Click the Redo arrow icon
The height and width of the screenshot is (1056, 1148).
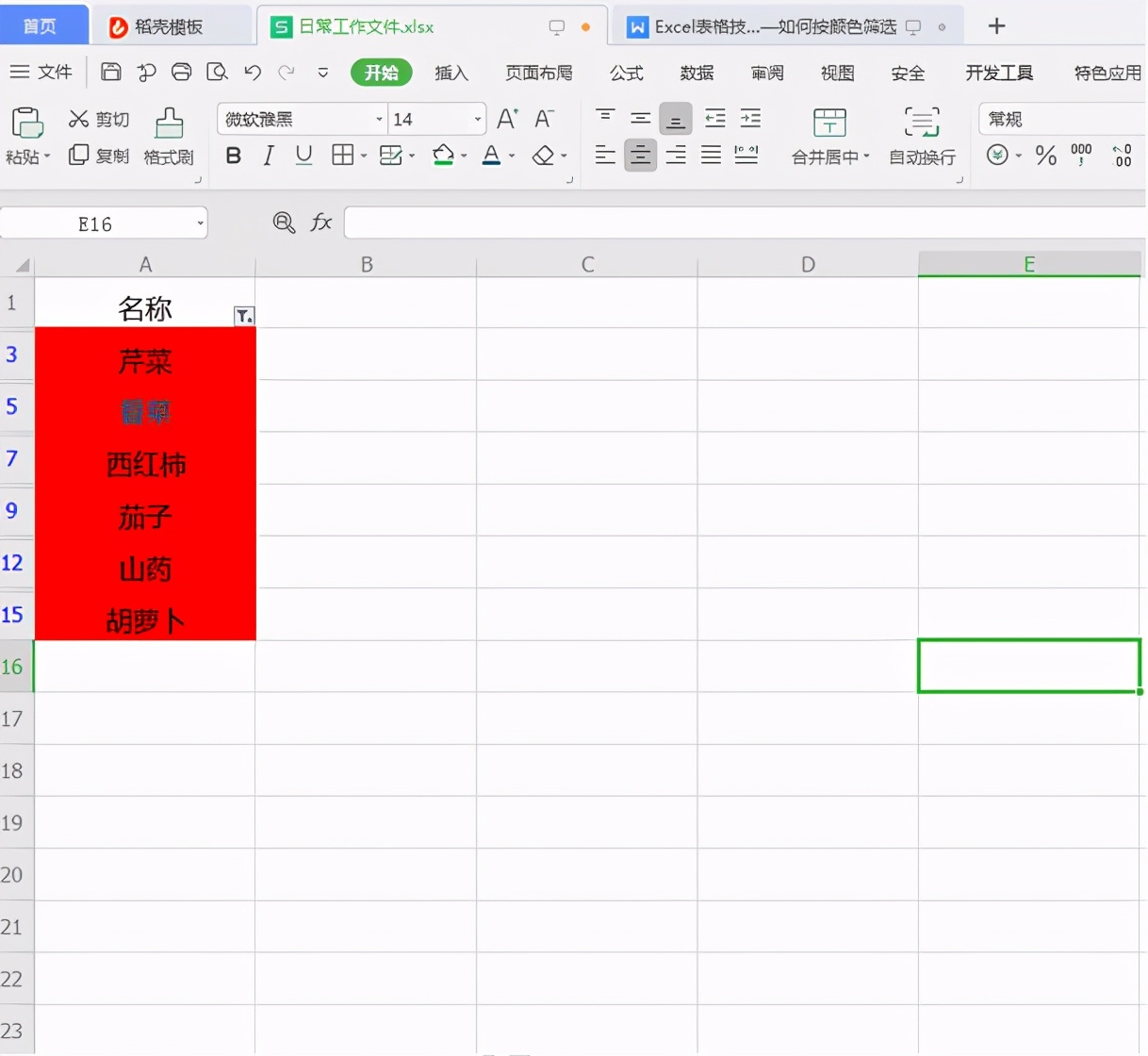(287, 72)
